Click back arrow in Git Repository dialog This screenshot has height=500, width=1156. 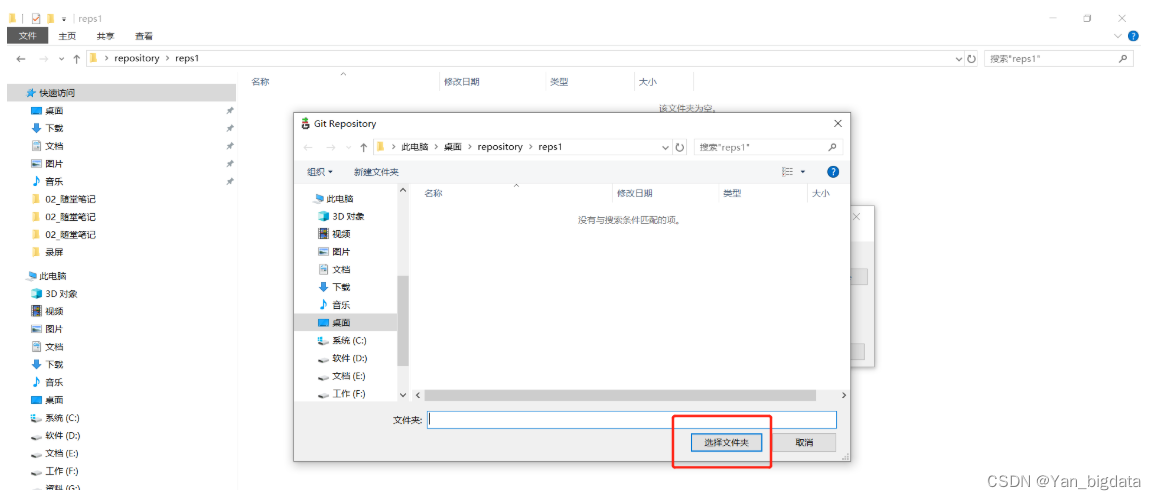point(310,147)
